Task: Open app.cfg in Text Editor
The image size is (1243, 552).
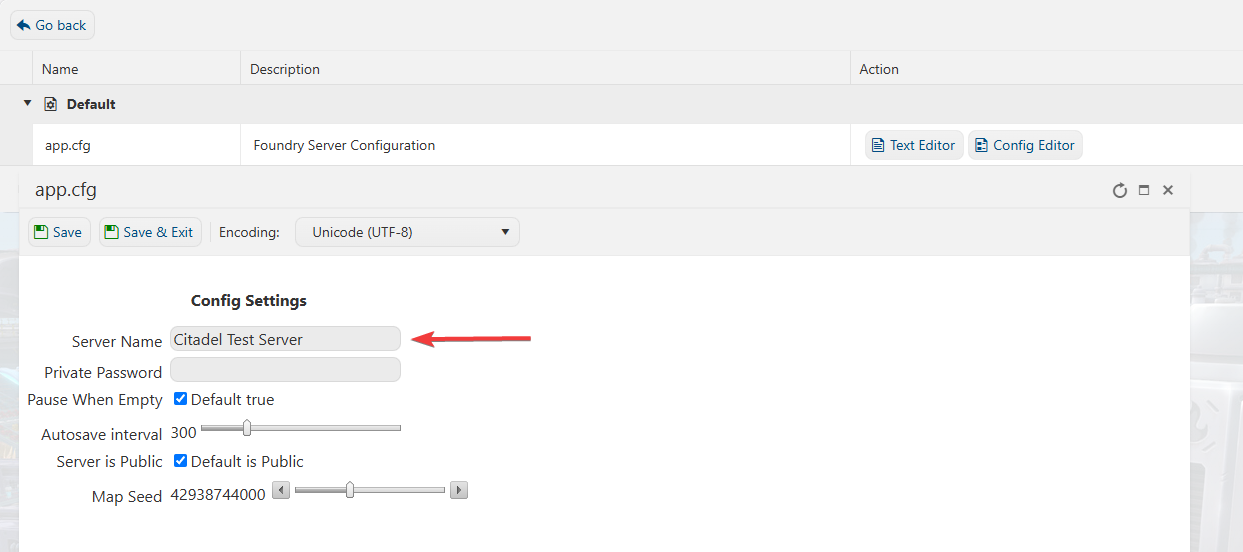Action: pyautogui.click(x=914, y=145)
